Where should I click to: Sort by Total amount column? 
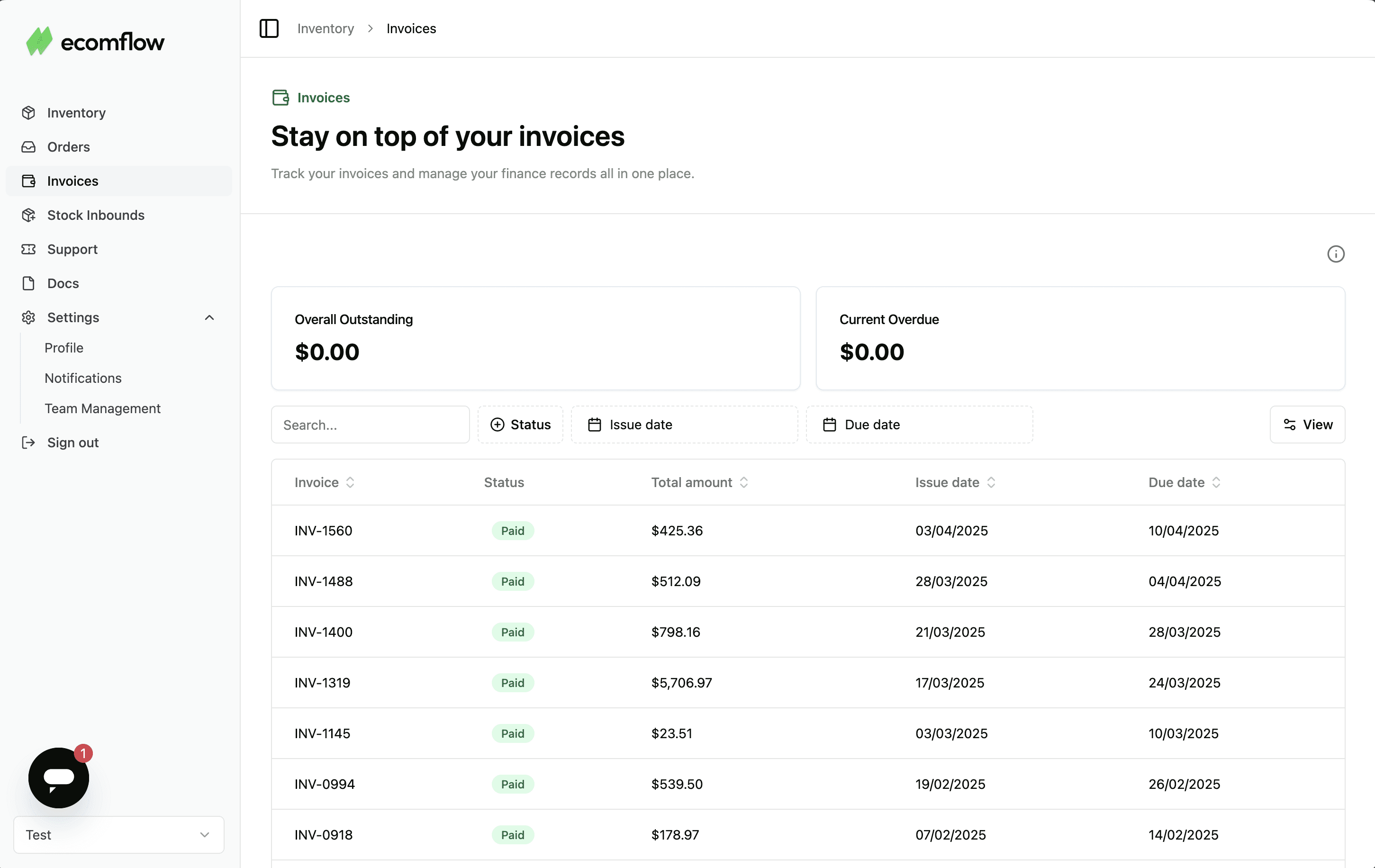click(699, 482)
